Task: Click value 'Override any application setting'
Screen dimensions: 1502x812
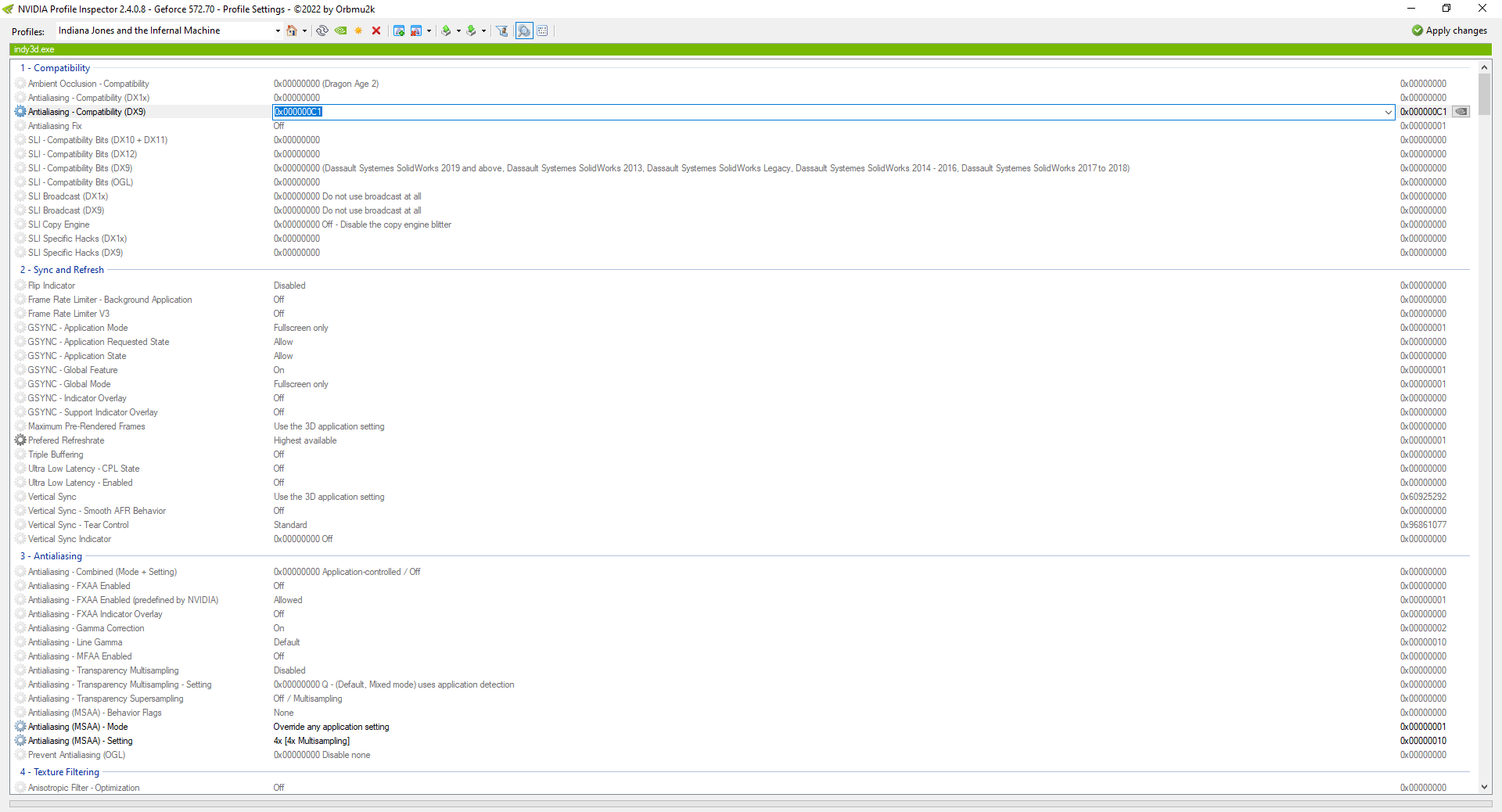Action: [331, 727]
